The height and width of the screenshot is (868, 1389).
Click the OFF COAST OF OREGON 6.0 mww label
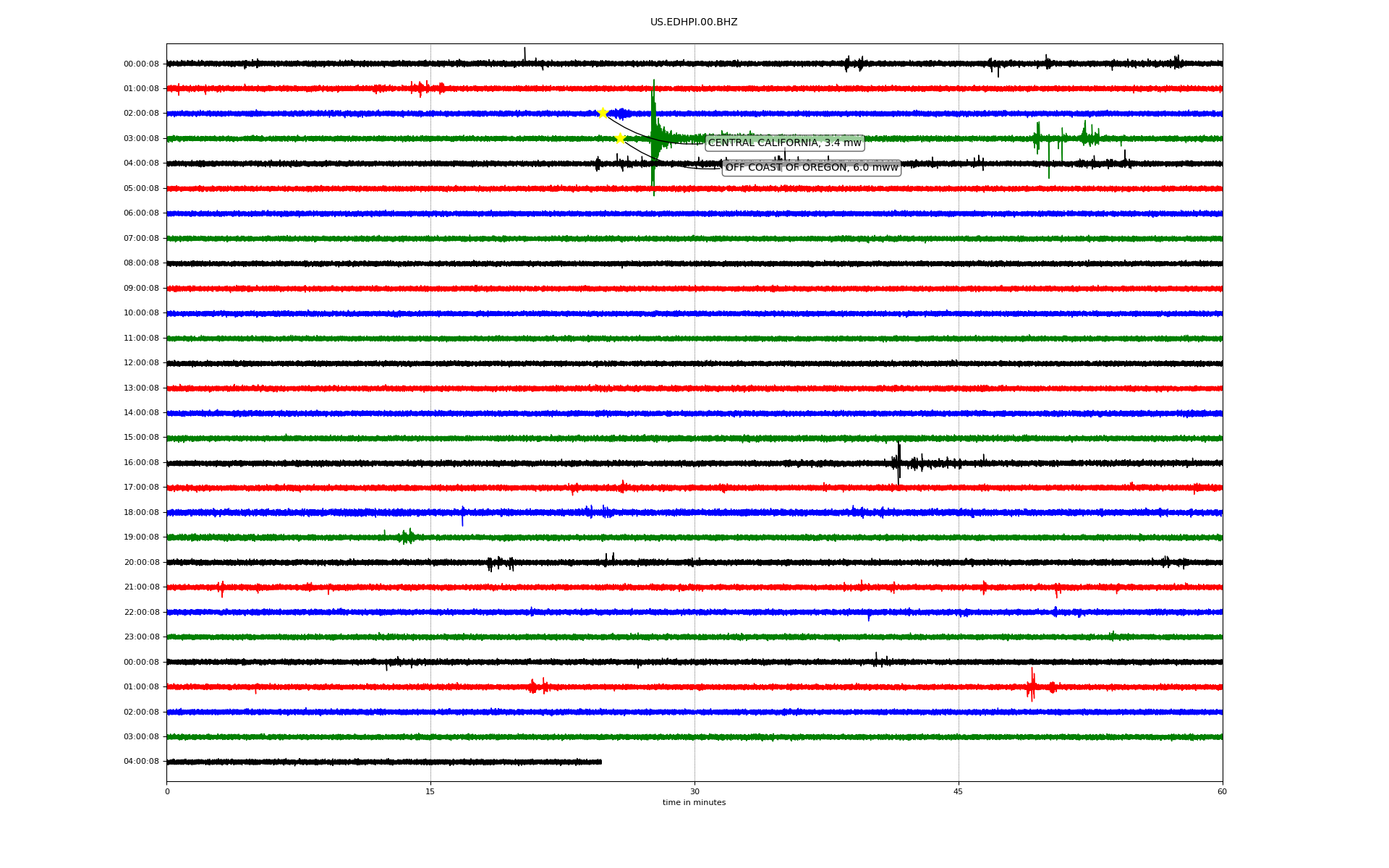tap(811, 168)
